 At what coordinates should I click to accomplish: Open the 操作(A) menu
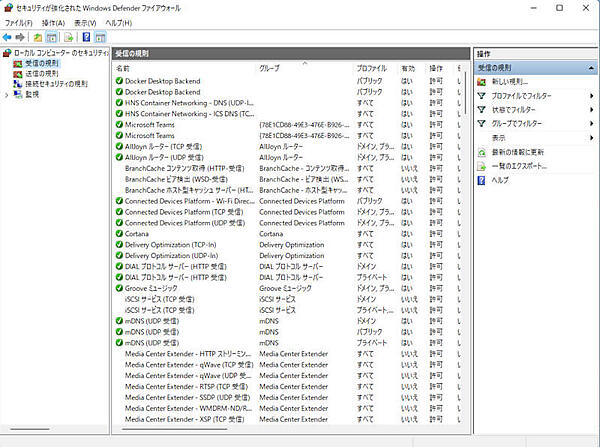point(54,21)
